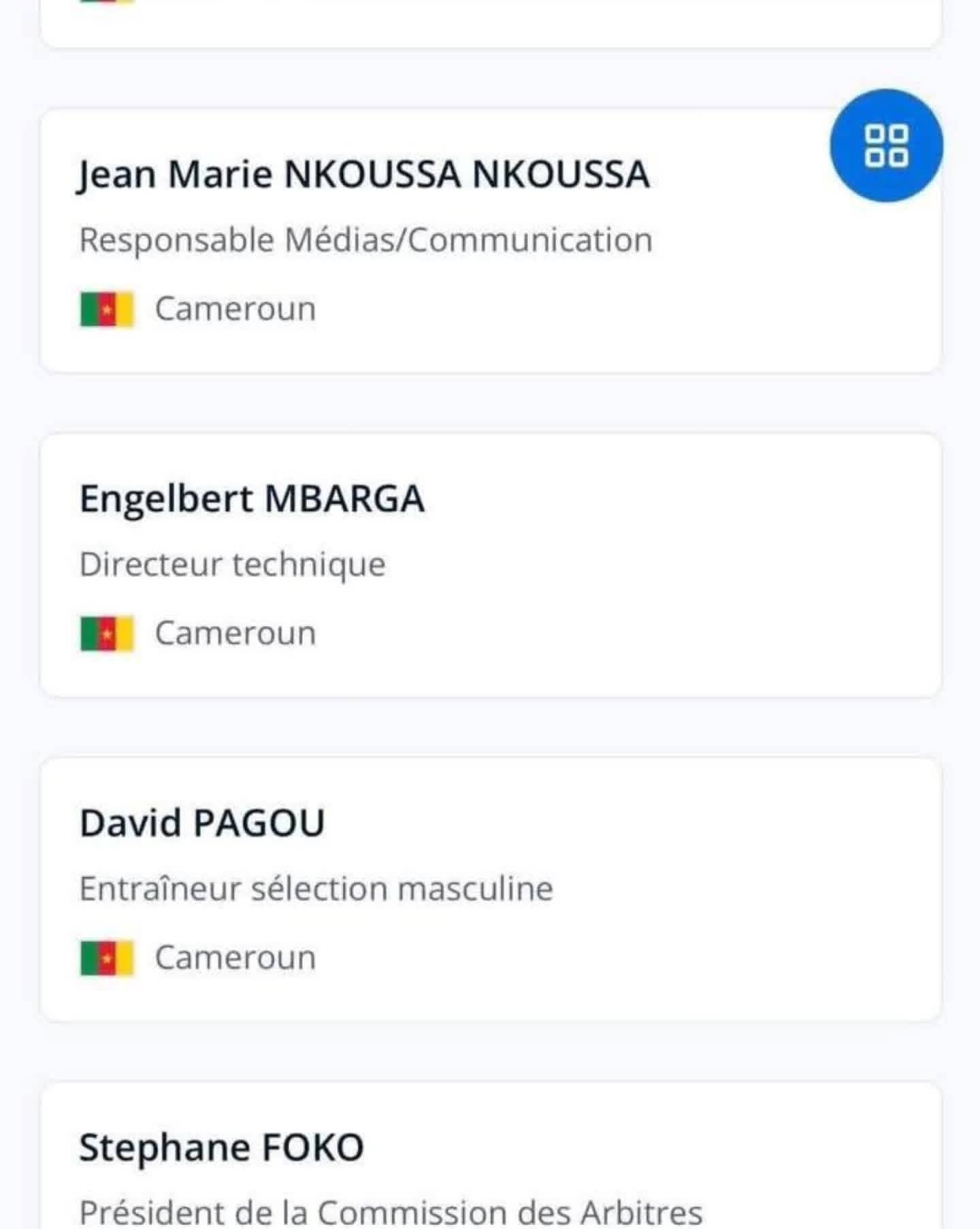The height and width of the screenshot is (1229, 980).
Task: Click Entraîneur sélection masculine role text
Action: point(316,889)
